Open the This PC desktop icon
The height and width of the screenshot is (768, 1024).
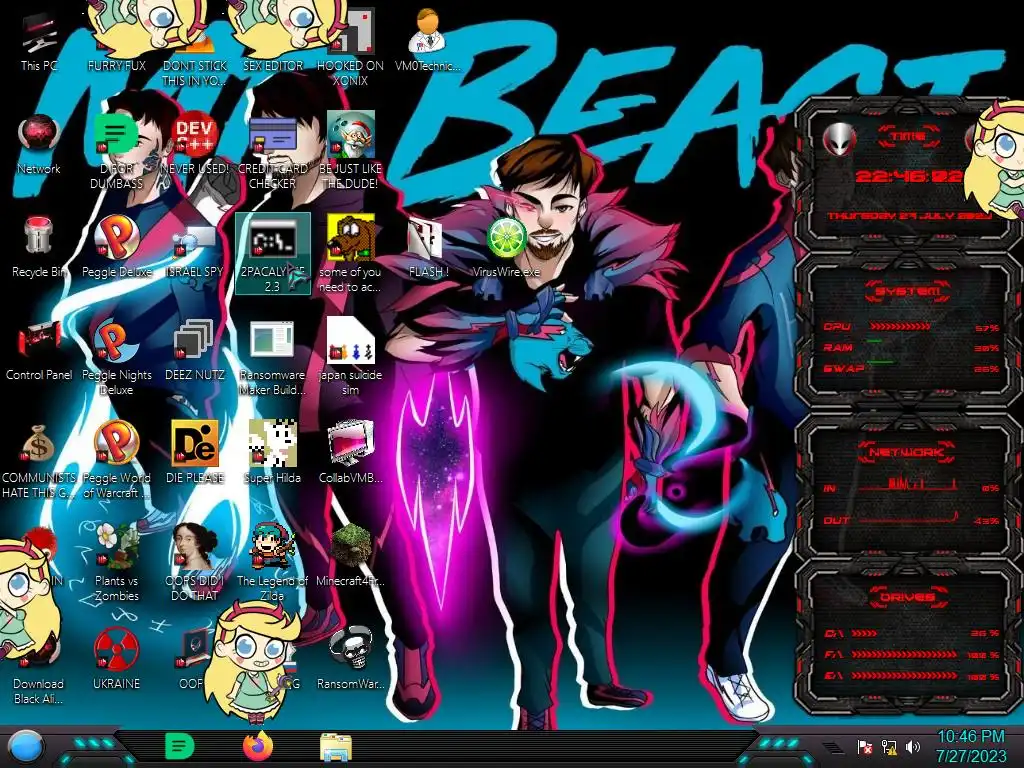tap(39, 40)
